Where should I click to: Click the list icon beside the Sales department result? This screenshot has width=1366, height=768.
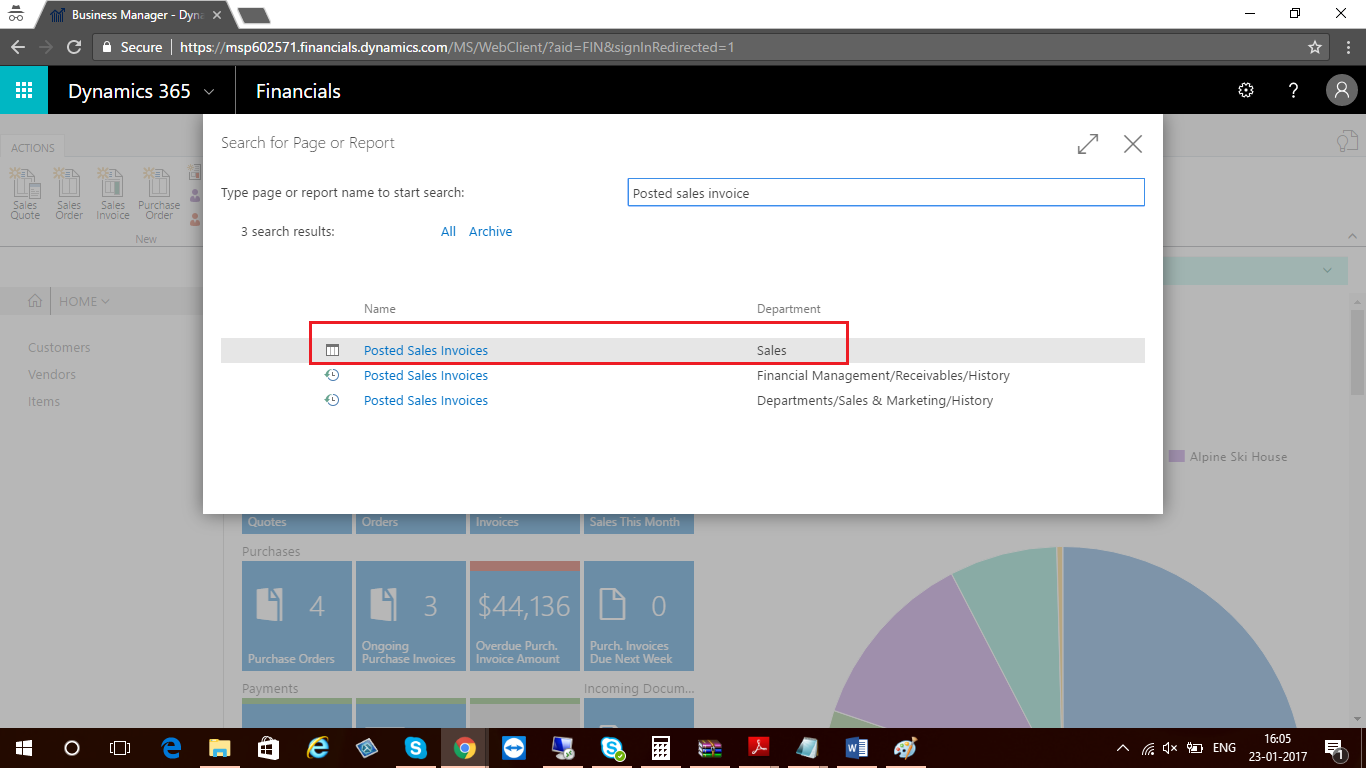tap(333, 350)
